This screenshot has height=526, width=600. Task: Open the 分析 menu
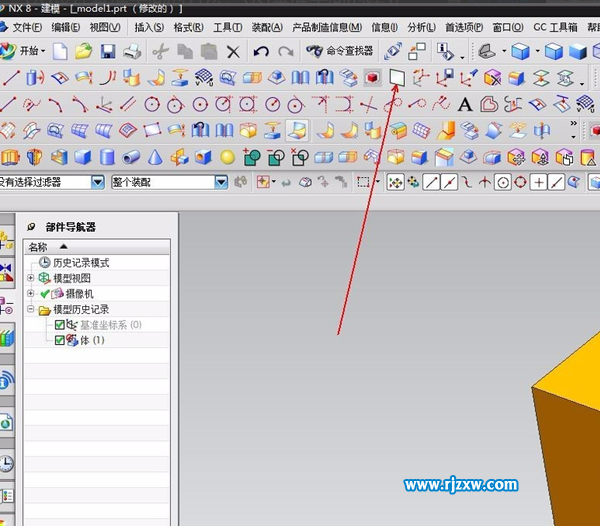(x=421, y=27)
